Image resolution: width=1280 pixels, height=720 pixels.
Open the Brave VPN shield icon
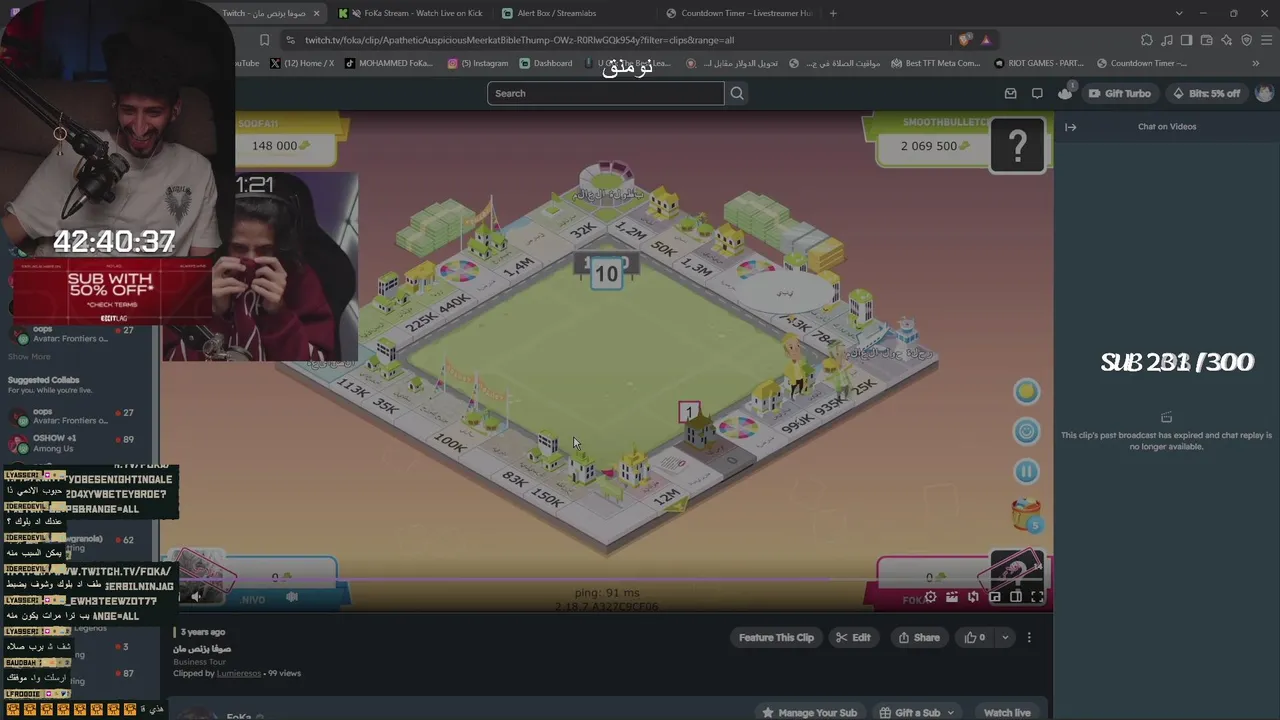point(1246,40)
